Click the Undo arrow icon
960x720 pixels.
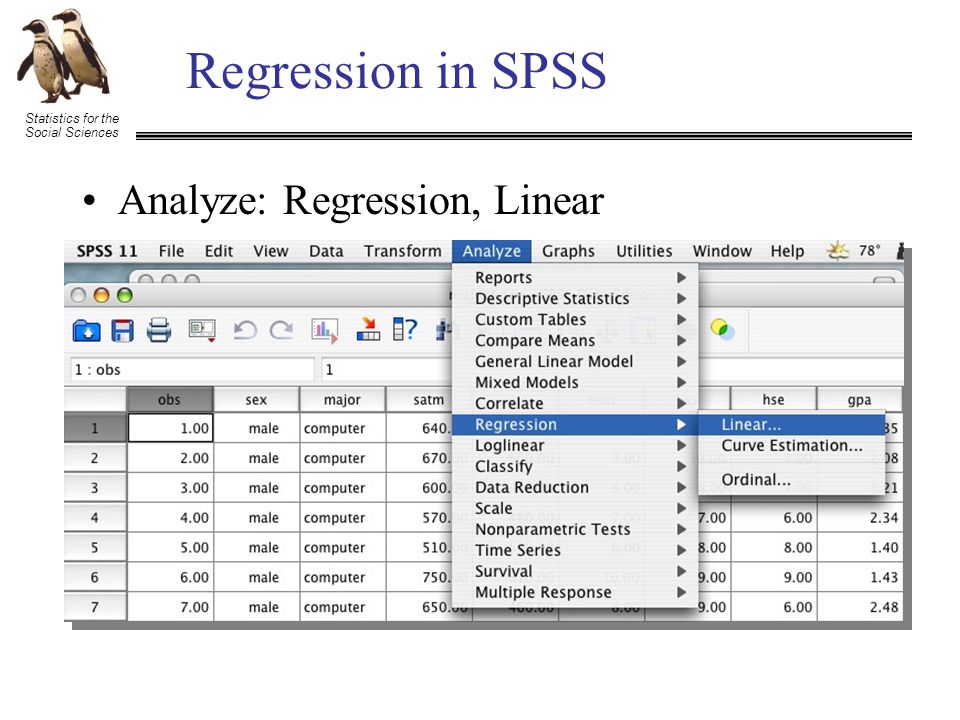point(245,331)
